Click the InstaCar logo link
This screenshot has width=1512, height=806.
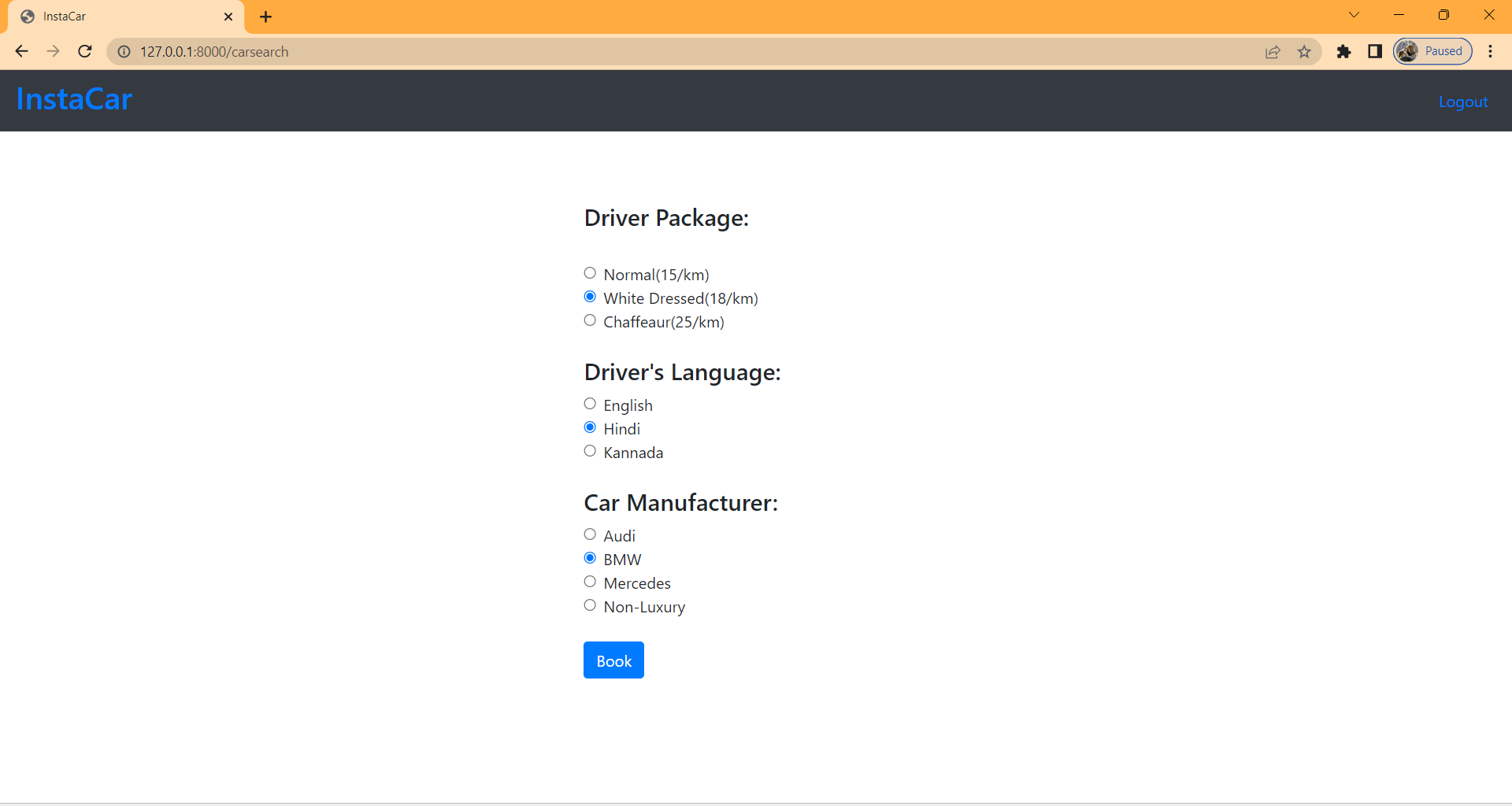(x=73, y=98)
